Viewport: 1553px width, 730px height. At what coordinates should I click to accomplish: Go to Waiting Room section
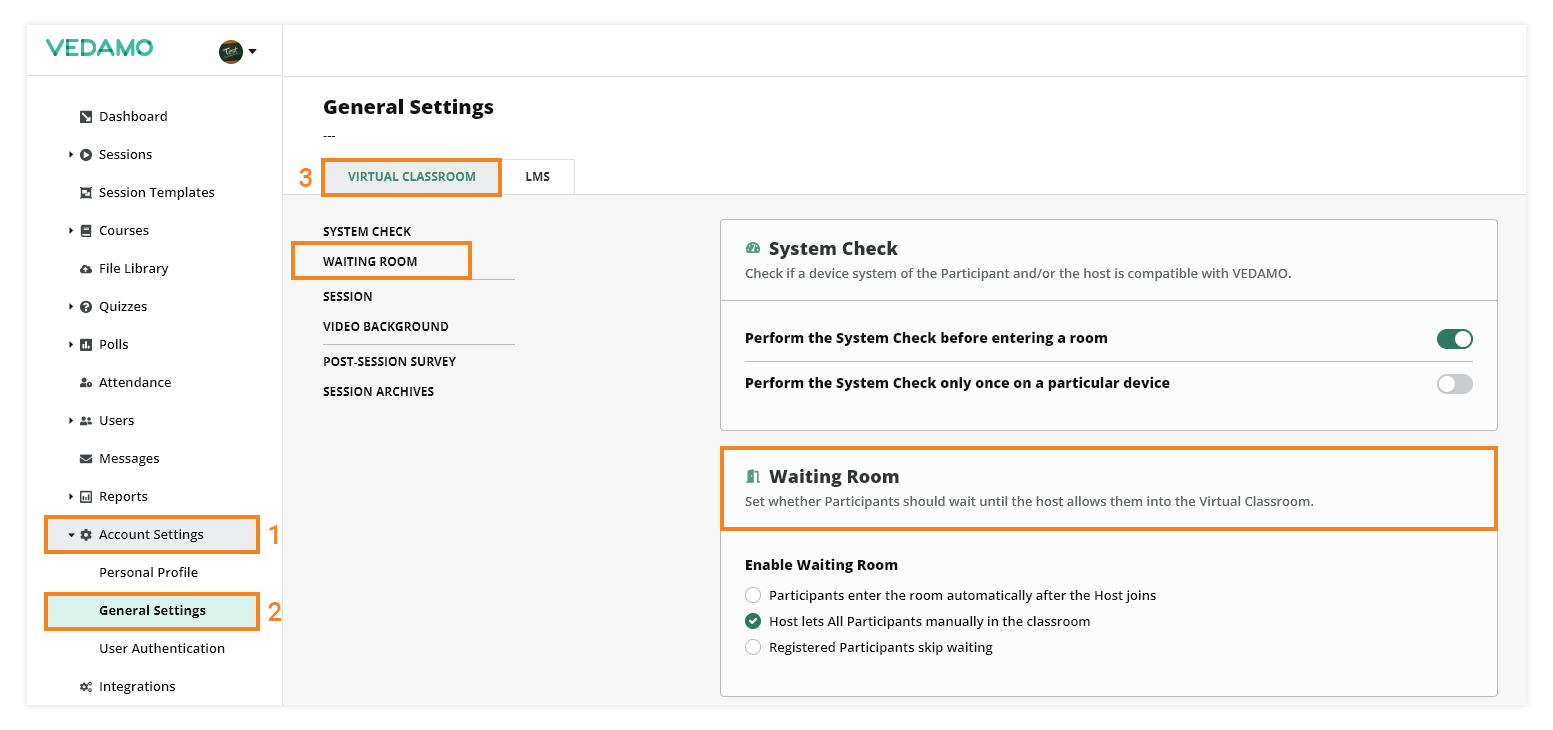(370, 262)
